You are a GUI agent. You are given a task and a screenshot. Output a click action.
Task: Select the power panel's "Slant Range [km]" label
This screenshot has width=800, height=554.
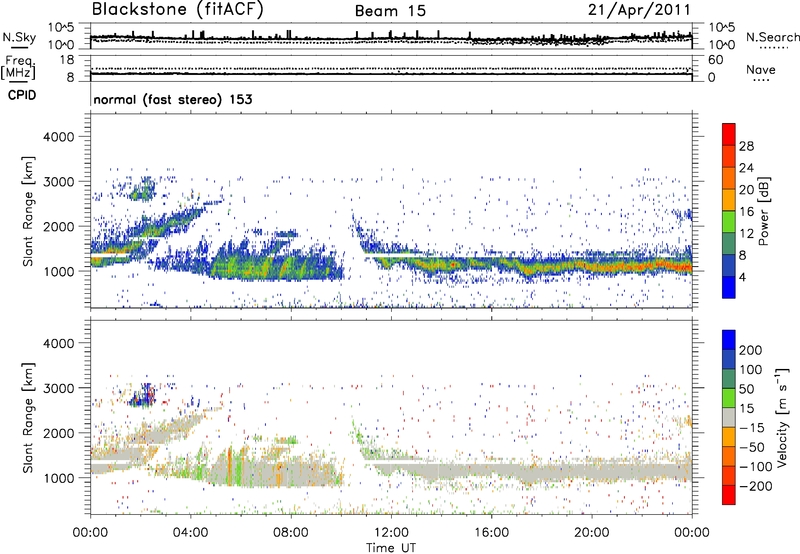click(x=28, y=211)
